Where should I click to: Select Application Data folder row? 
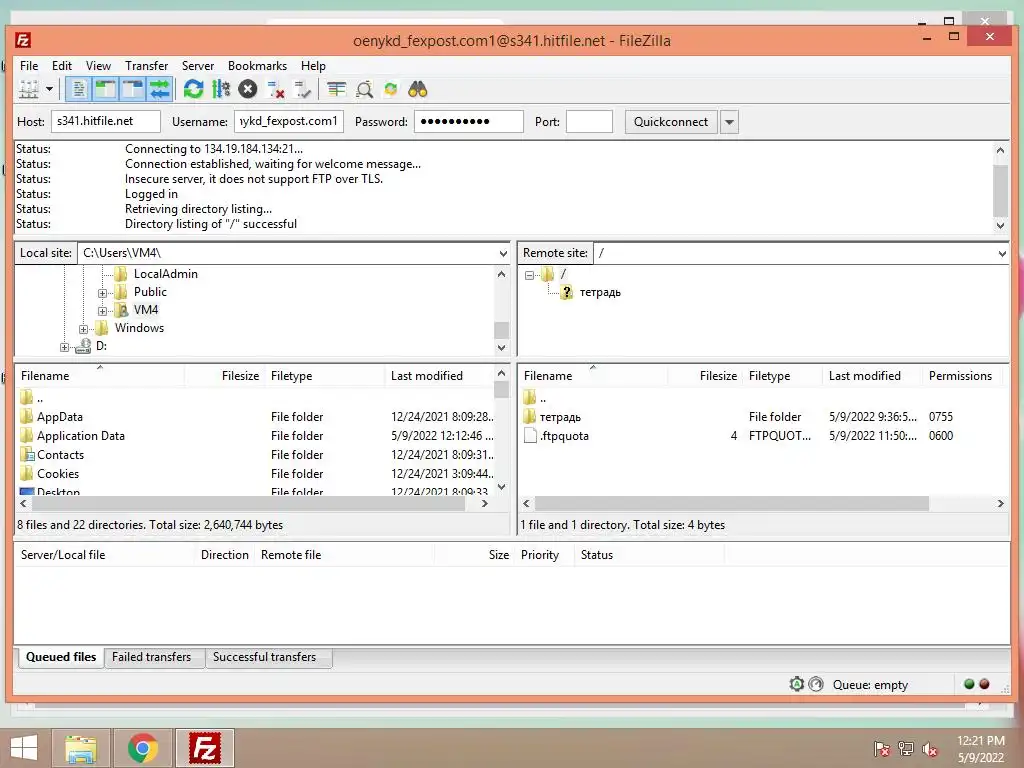[x=256, y=436]
